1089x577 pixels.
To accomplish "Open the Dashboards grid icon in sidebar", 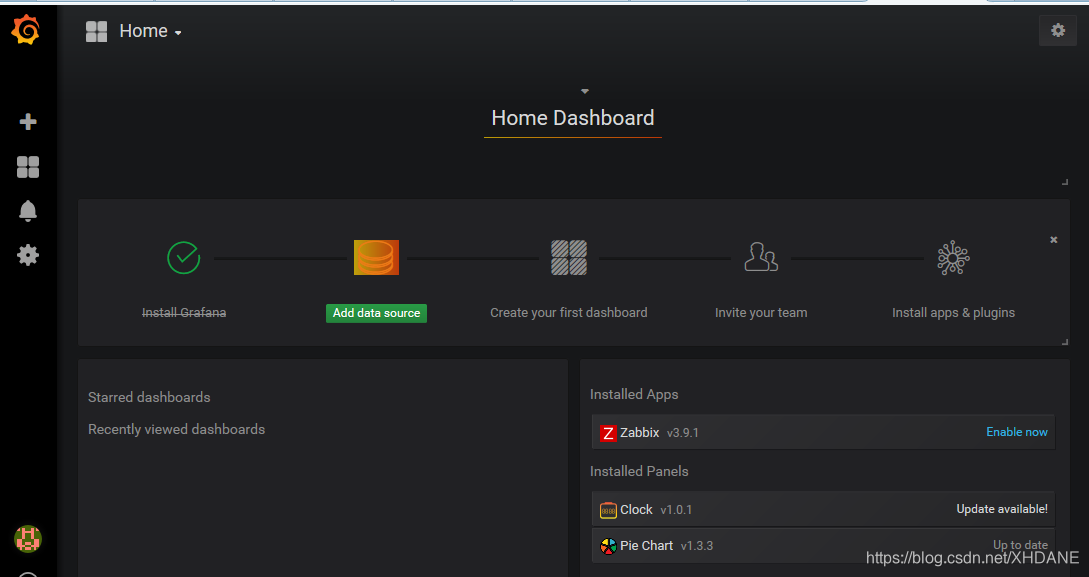I will (28, 167).
